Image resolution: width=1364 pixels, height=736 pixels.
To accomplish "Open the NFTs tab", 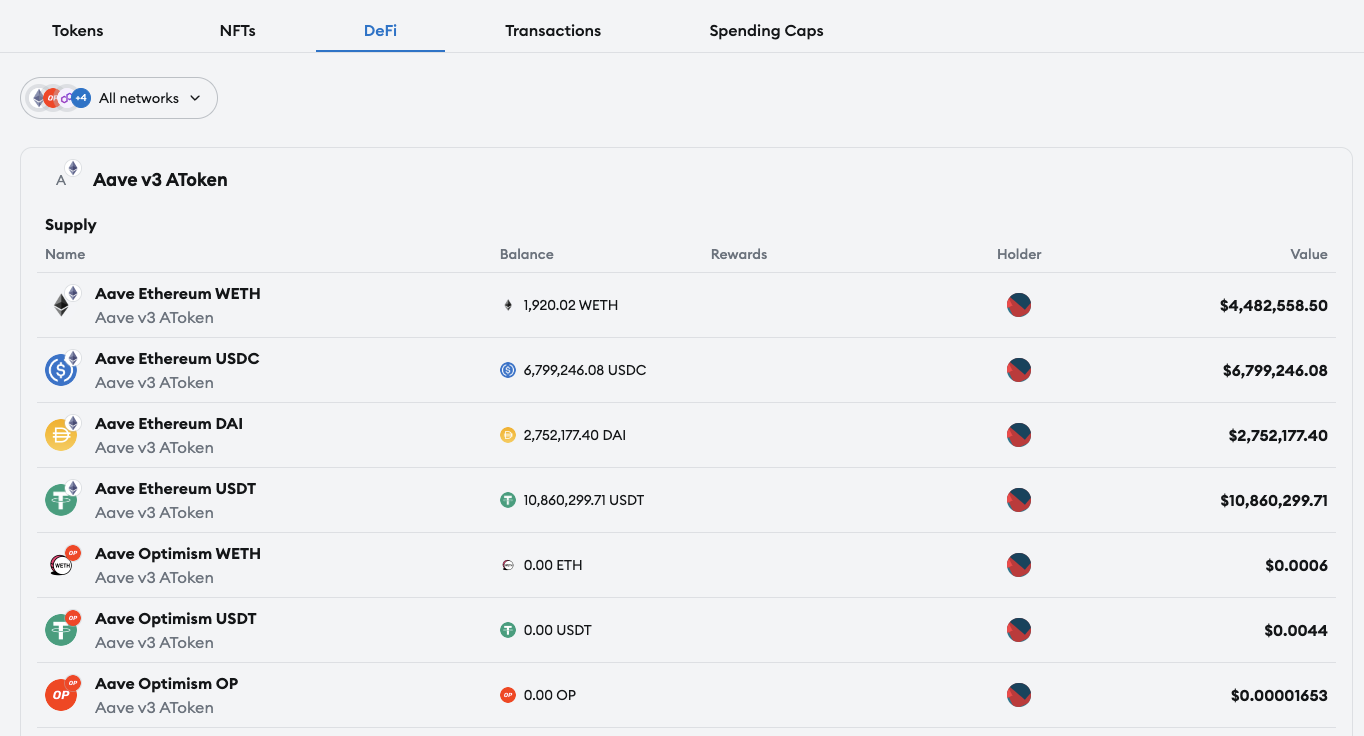I will click(x=238, y=30).
